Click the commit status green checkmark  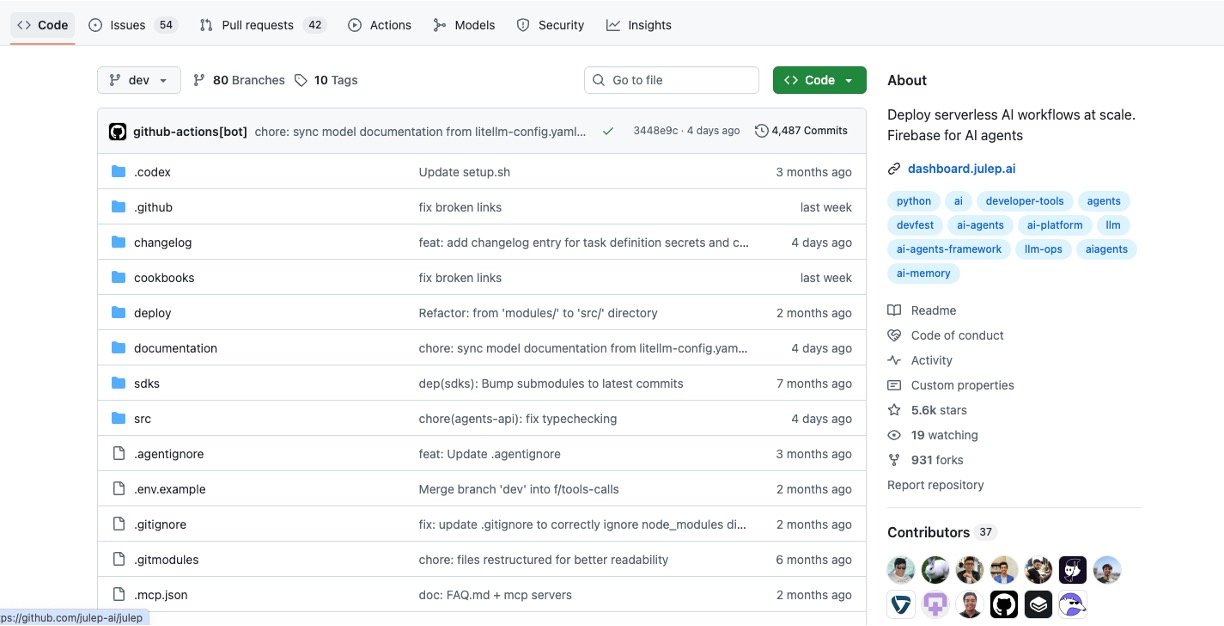[x=608, y=131]
